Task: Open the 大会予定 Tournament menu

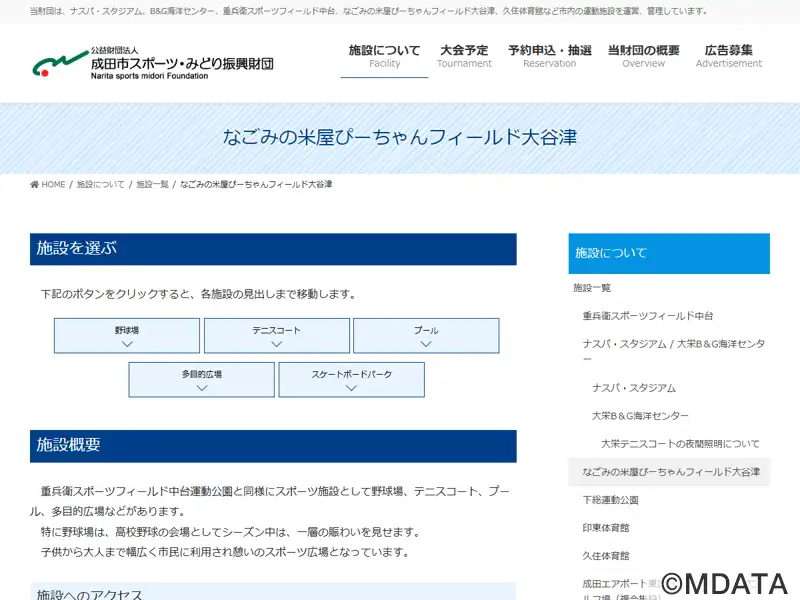Action: 464,56
